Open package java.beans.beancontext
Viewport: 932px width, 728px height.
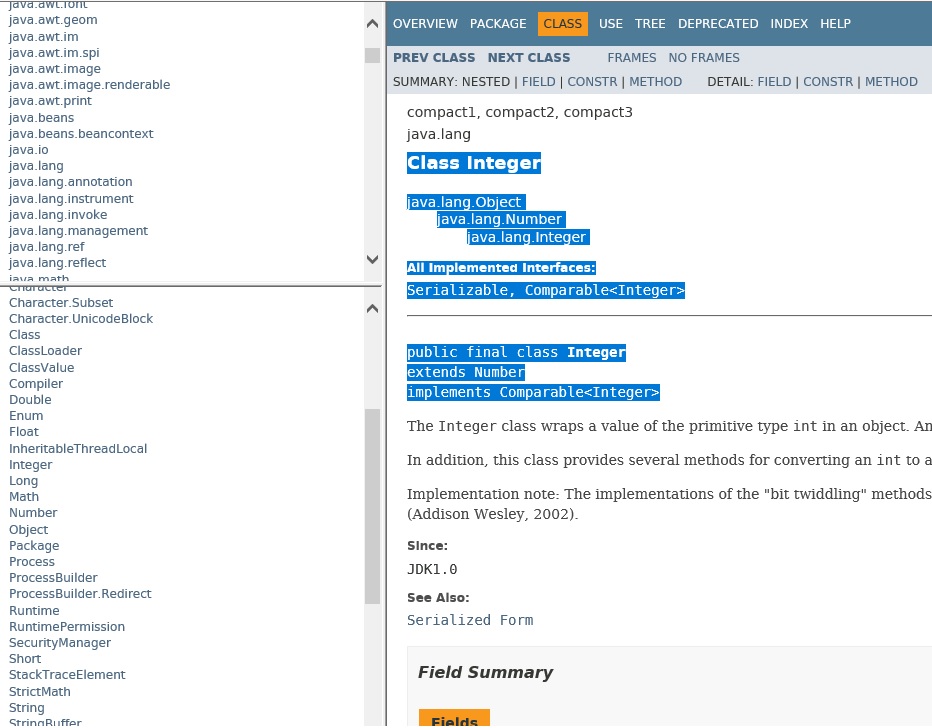[x=81, y=134]
